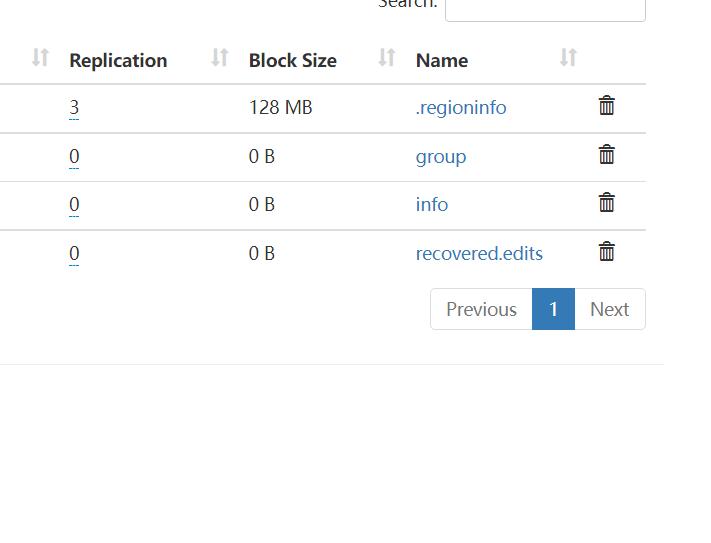Click replication value 0 in group row
The image size is (711, 543).
point(74,156)
